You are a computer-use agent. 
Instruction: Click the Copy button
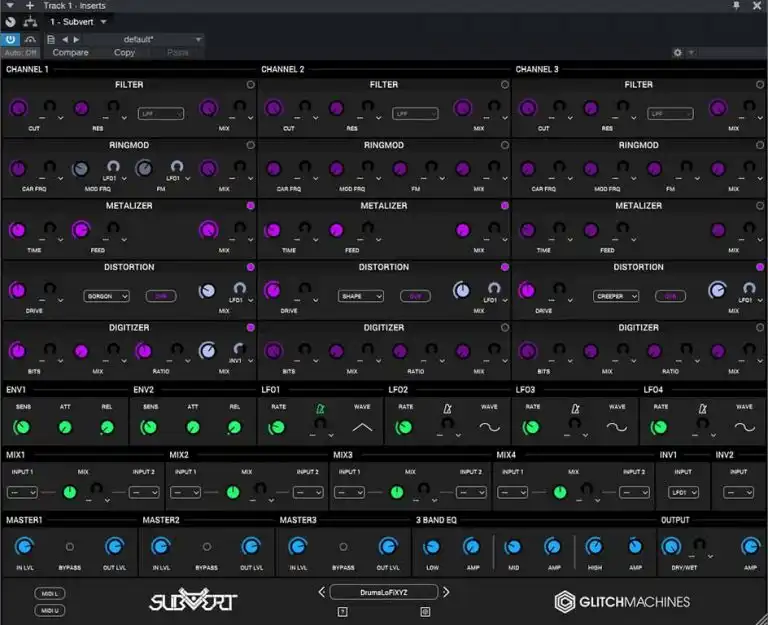pyautogui.click(x=124, y=52)
